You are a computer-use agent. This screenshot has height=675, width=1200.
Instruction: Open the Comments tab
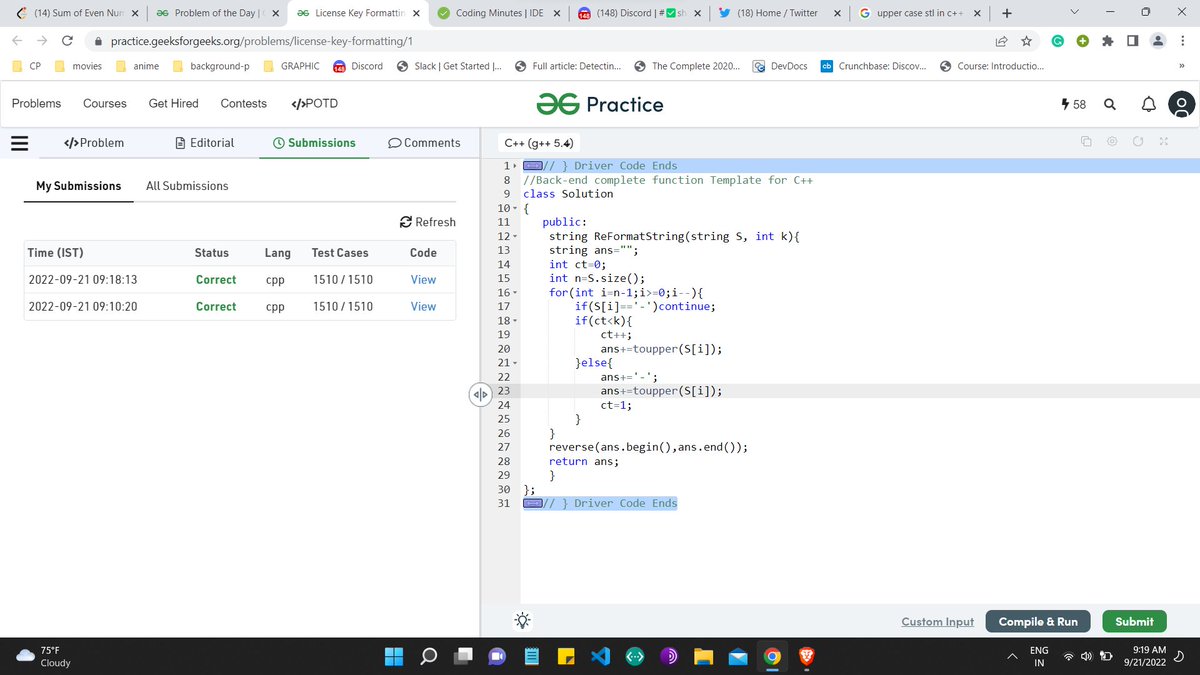coord(424,143)
